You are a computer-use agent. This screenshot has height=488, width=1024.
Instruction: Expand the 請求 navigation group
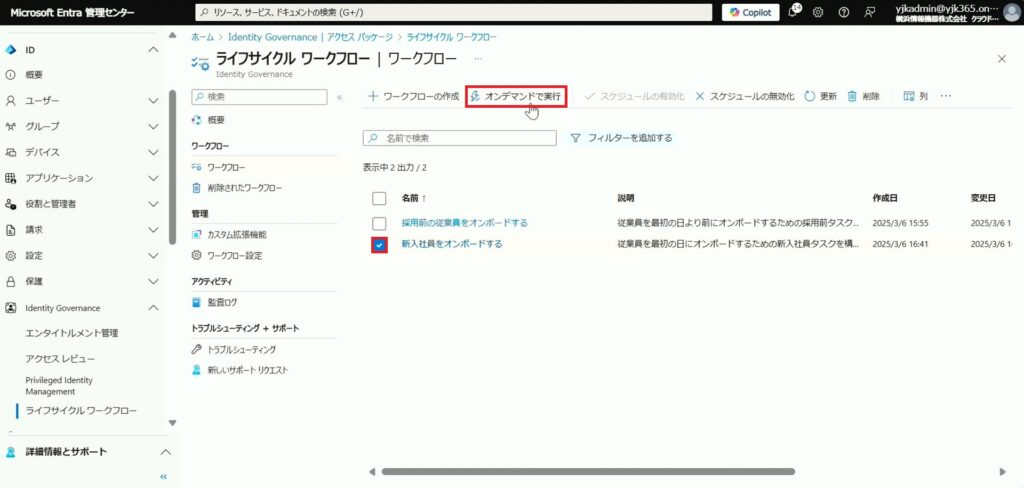tap(153, 230)
